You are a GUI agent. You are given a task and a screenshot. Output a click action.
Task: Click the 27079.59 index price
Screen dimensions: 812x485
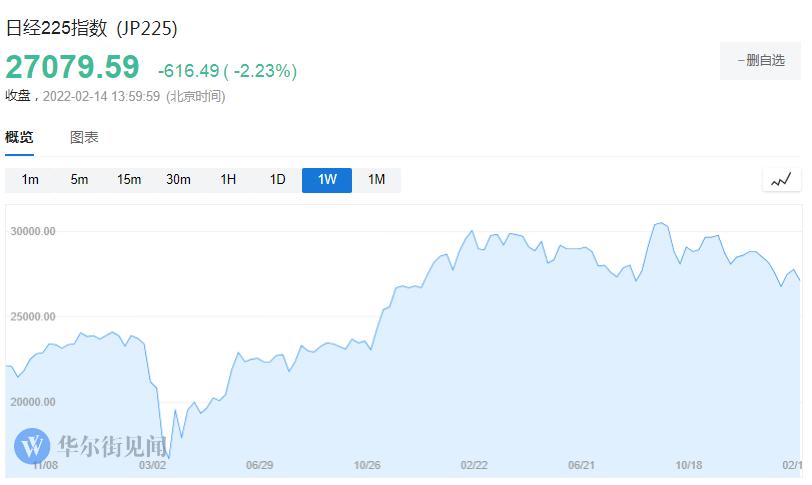point(72,67)
